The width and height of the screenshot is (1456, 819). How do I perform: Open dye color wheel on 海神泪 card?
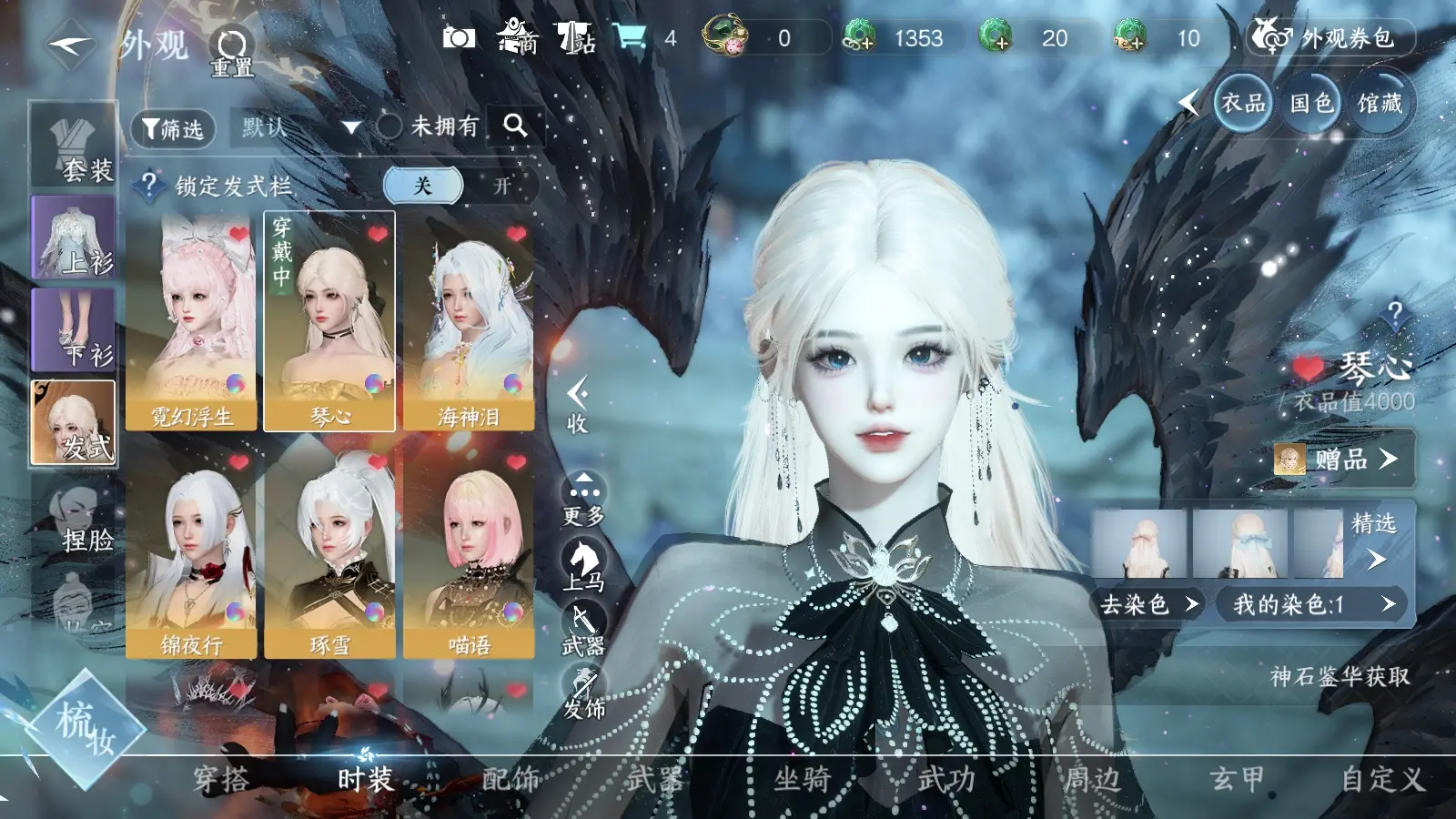[513, 385]
